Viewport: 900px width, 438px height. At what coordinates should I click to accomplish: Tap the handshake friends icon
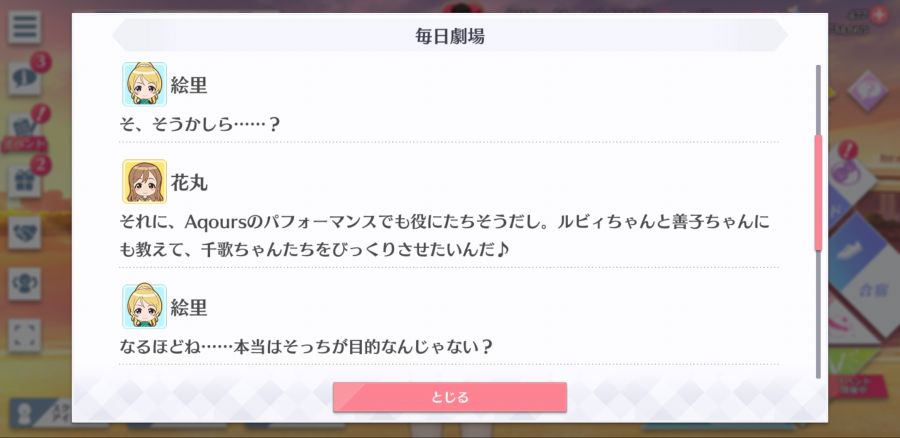(25, 233)
